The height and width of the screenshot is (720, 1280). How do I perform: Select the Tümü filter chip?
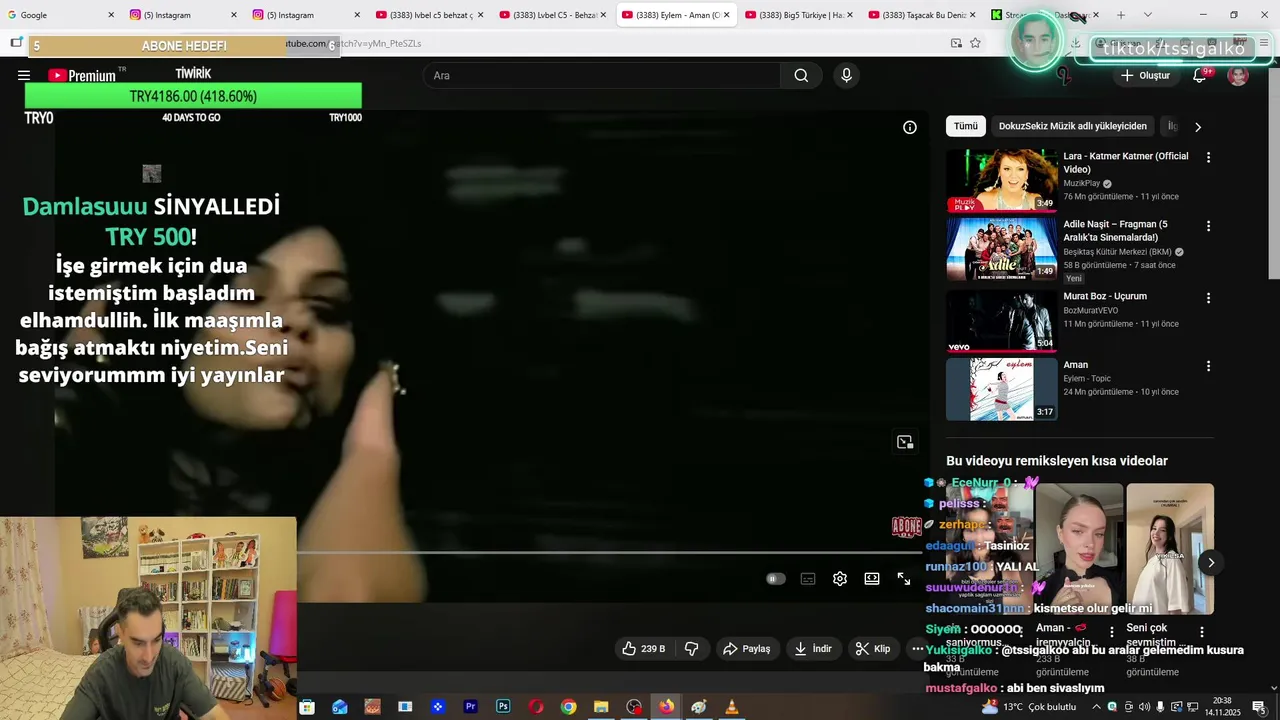tap(966, 126)
